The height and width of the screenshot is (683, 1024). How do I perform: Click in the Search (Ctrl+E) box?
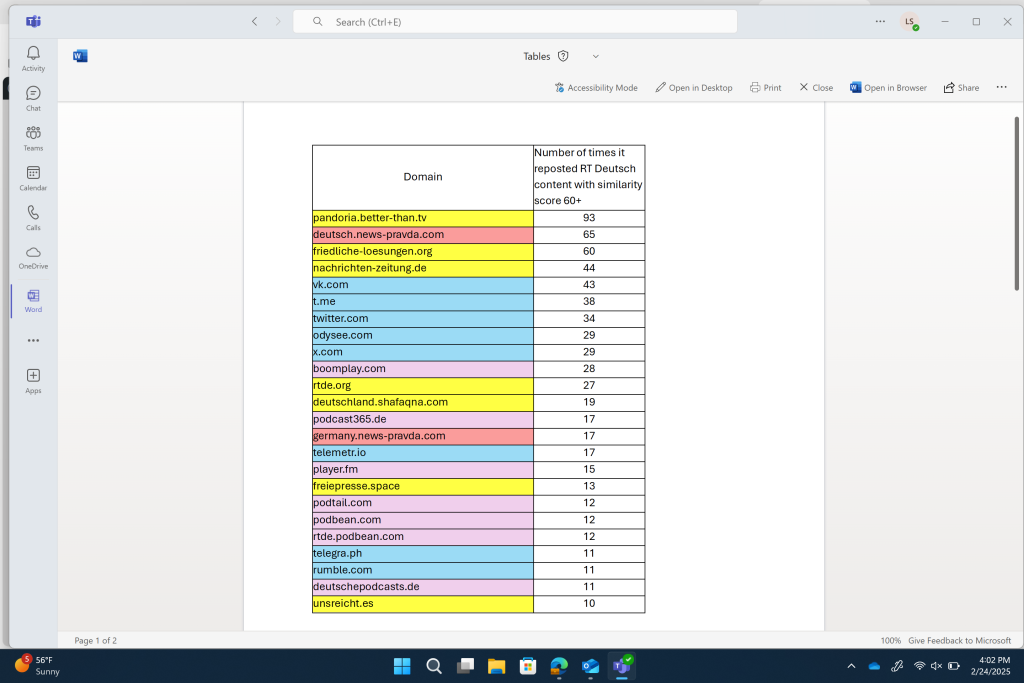click(515, 22)
